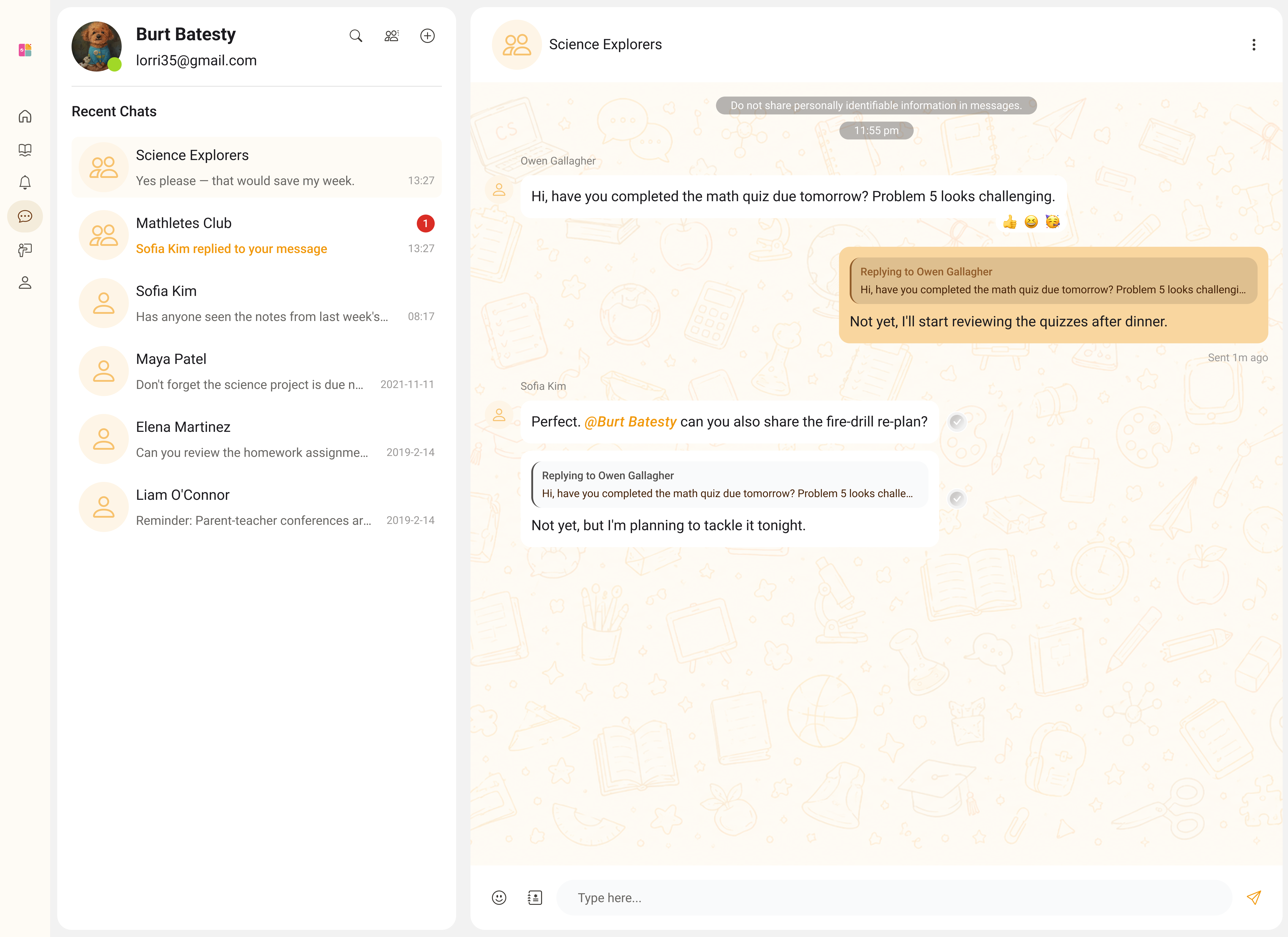Click the thumbs up reaction emoji
Screen dimensions: 1288x937
pyautogui.click(x=1010, y=222)
